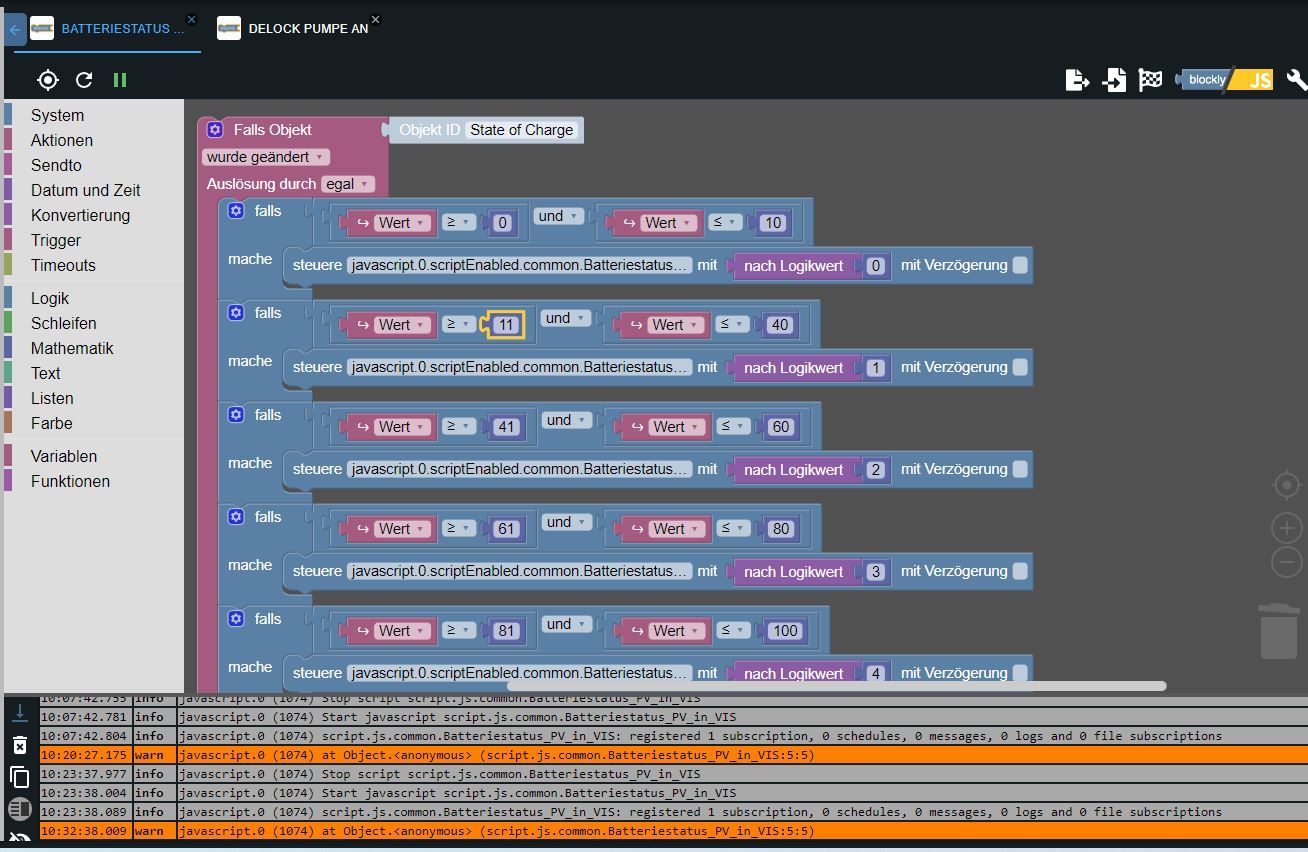Switch editor between blockly and JS
The image size is (1308, 852).
1225,80
